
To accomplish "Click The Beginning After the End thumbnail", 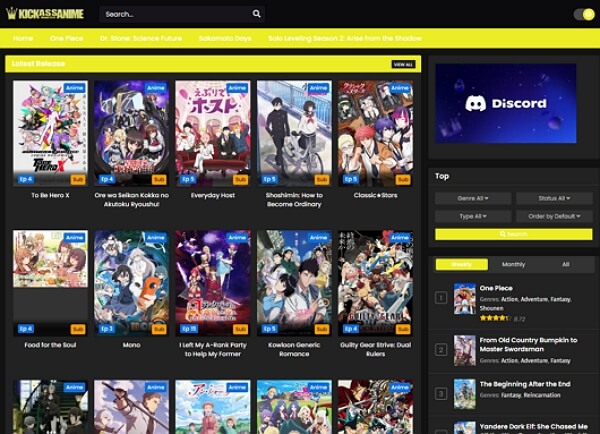I will pos(465,394).
